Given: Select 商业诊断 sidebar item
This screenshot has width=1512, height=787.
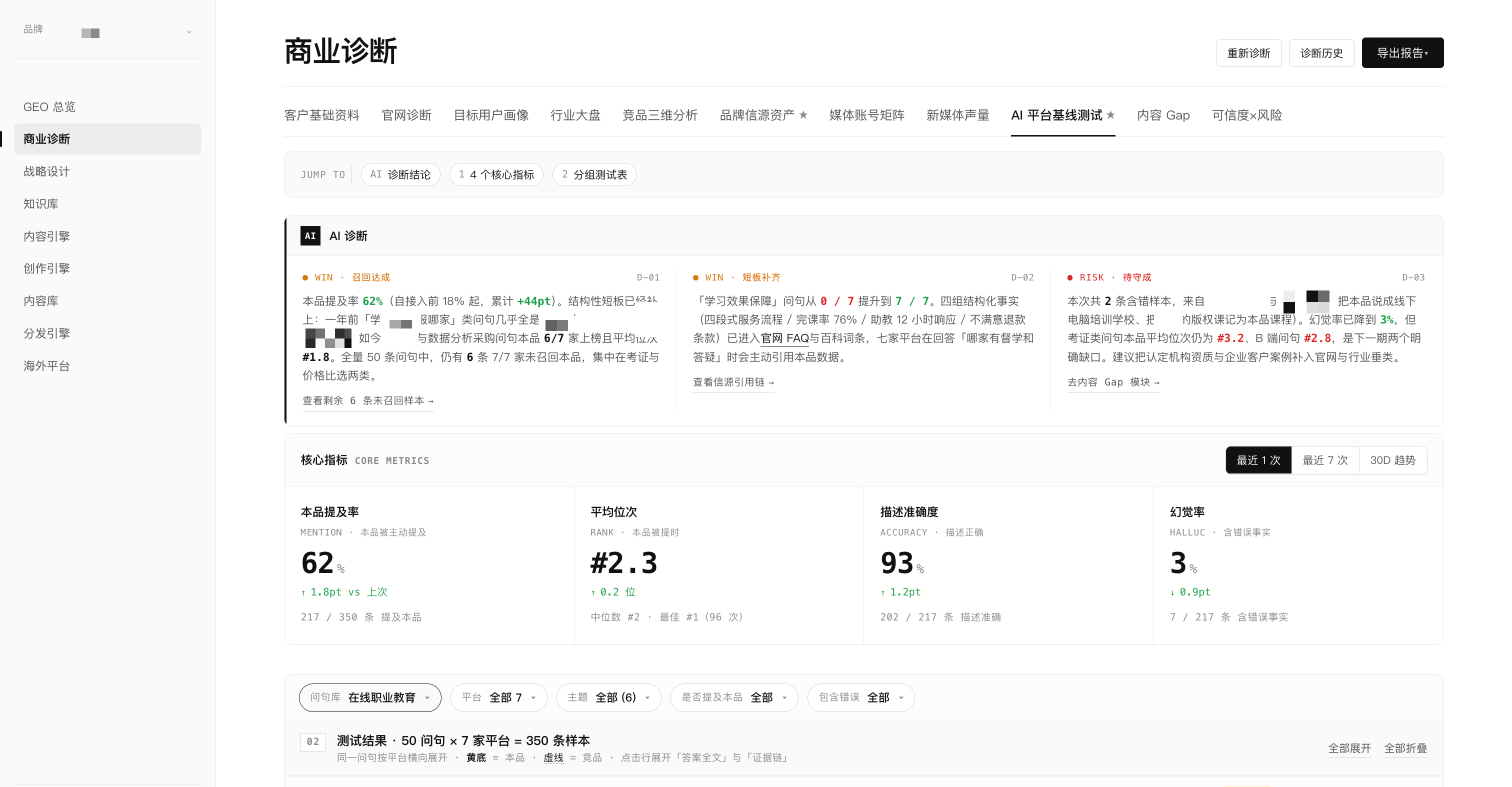Looking at the screenshot, I should (x=107, y=139).
